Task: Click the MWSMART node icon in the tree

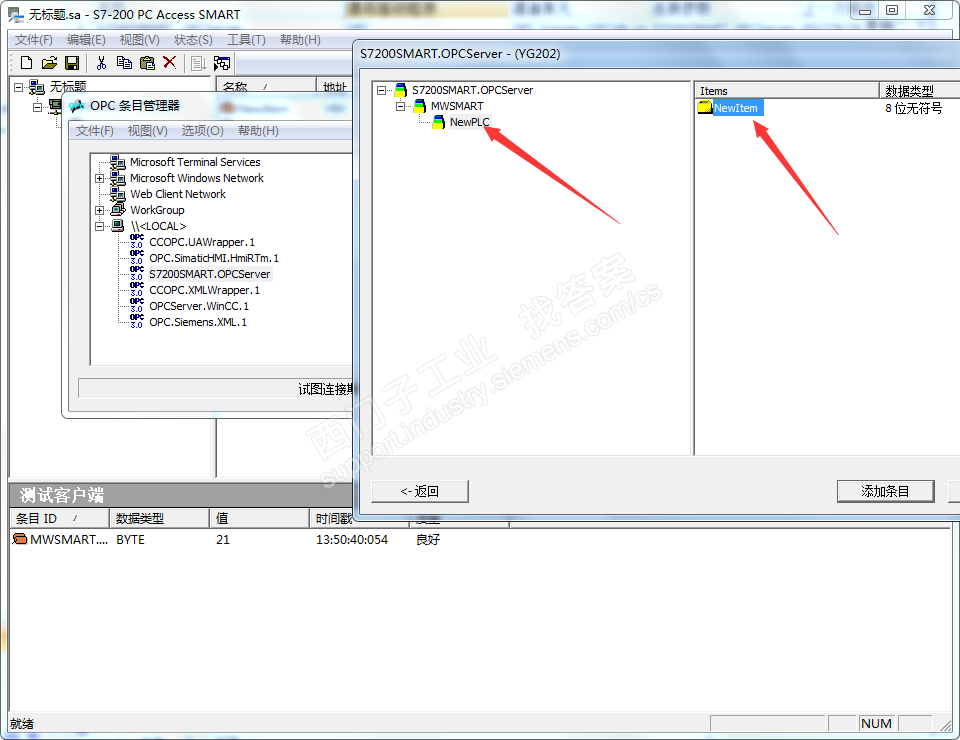Action: point(420,106)
